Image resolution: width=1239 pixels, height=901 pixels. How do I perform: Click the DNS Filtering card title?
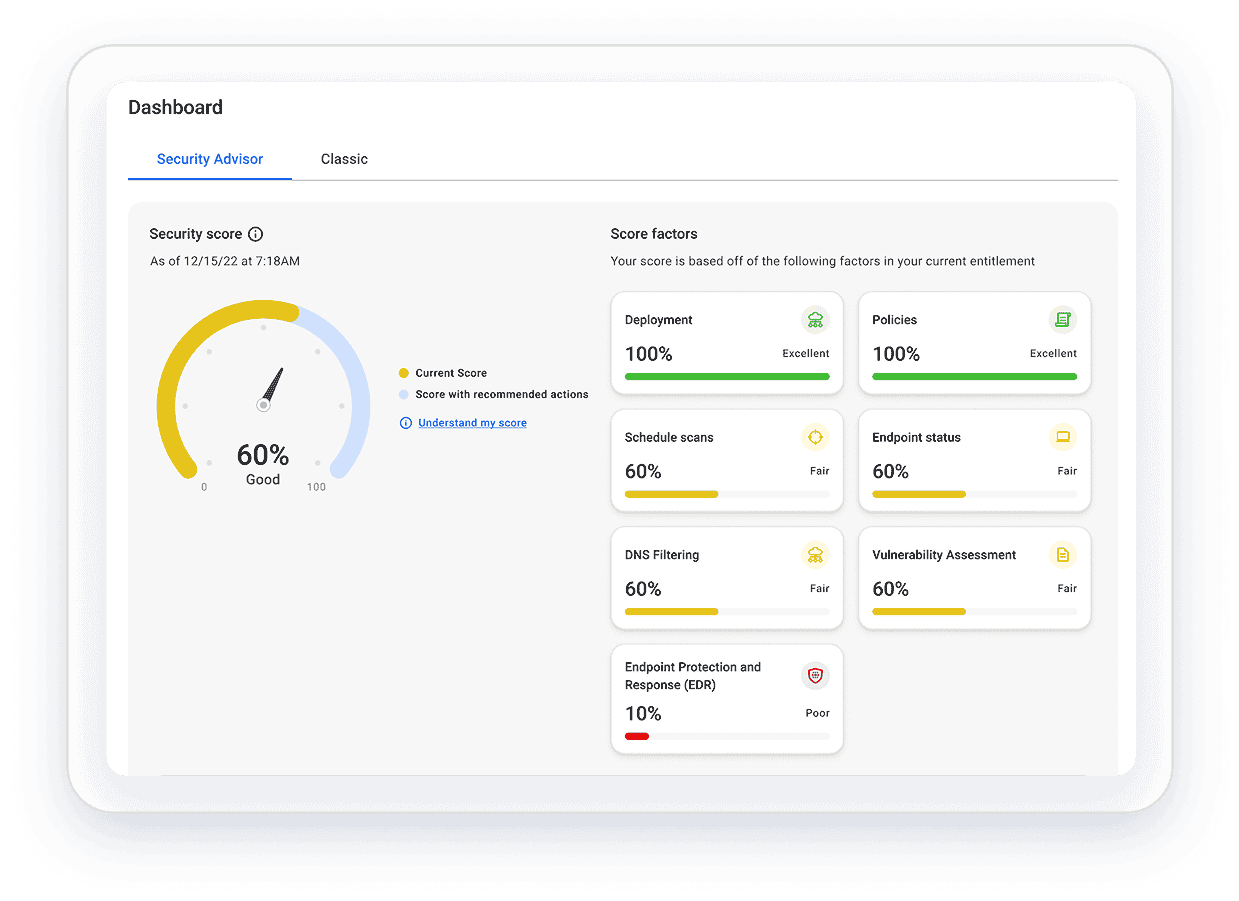click(x=662, y=555)
